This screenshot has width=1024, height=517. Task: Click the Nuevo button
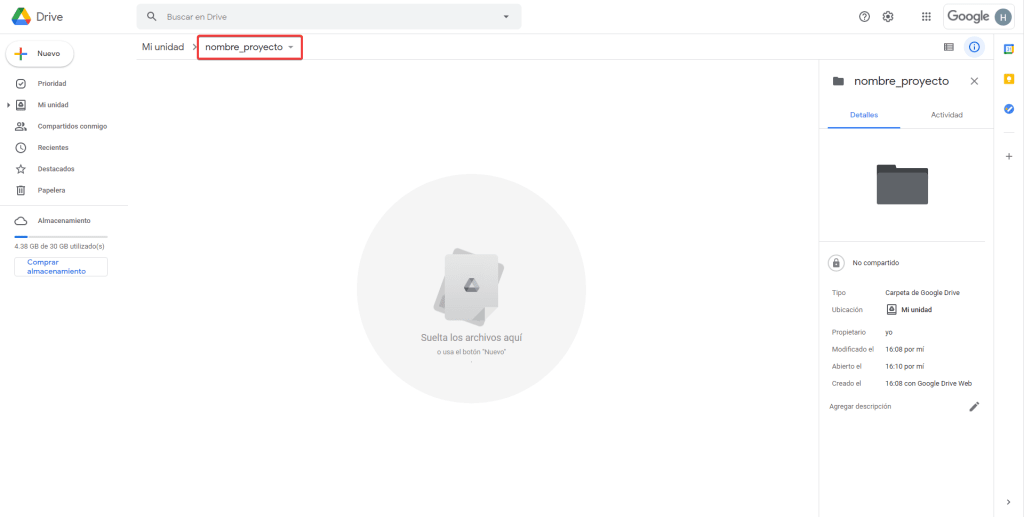point(40,54)
